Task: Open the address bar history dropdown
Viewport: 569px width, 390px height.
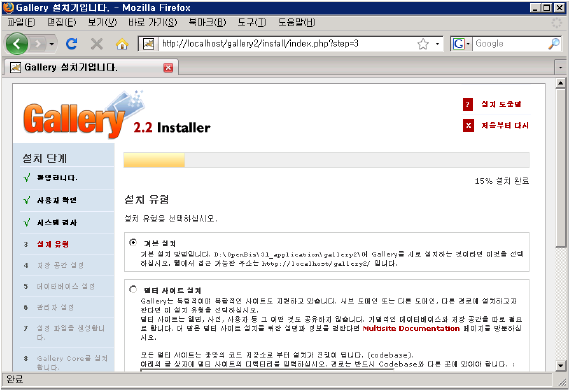Action: pyautogui.click(x=437, y=44)
